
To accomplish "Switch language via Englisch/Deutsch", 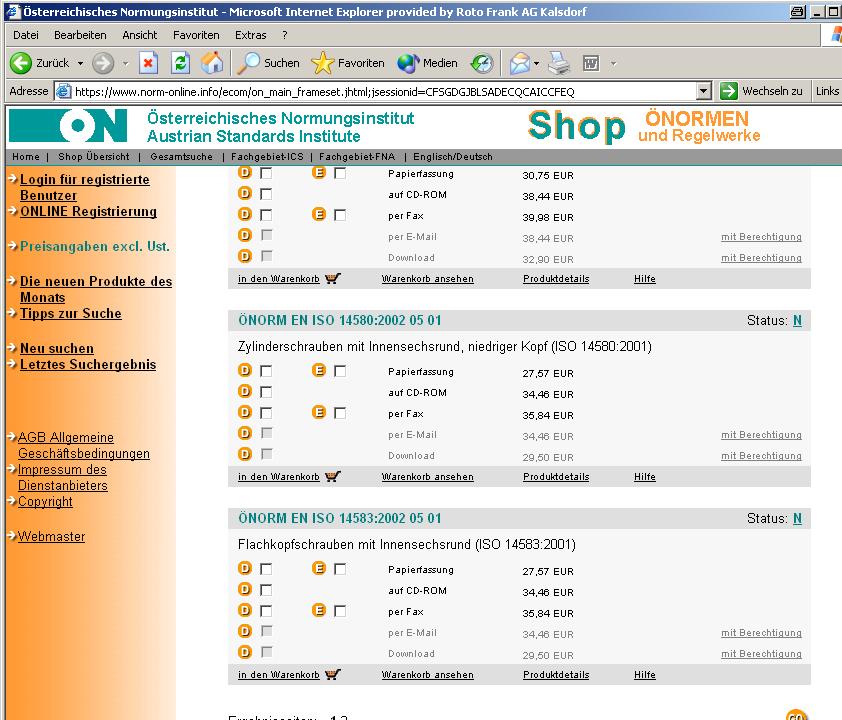I will coord(453,157).
